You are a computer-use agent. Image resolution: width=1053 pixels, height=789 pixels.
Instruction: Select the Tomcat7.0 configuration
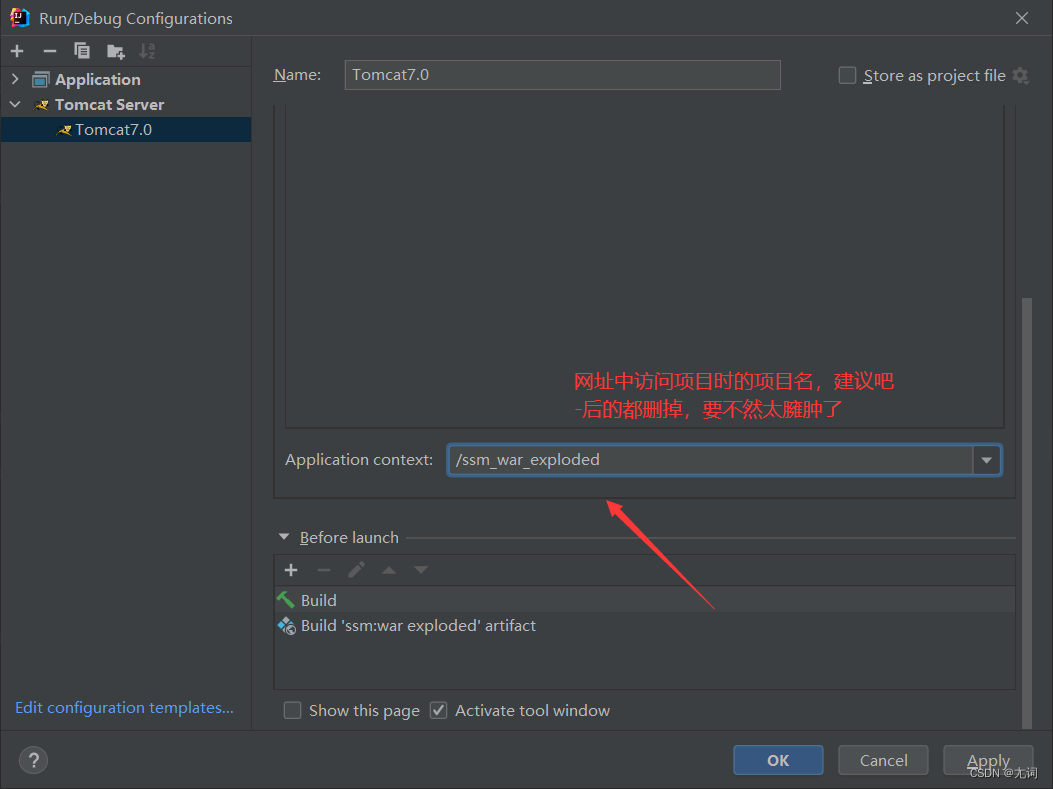126,130
